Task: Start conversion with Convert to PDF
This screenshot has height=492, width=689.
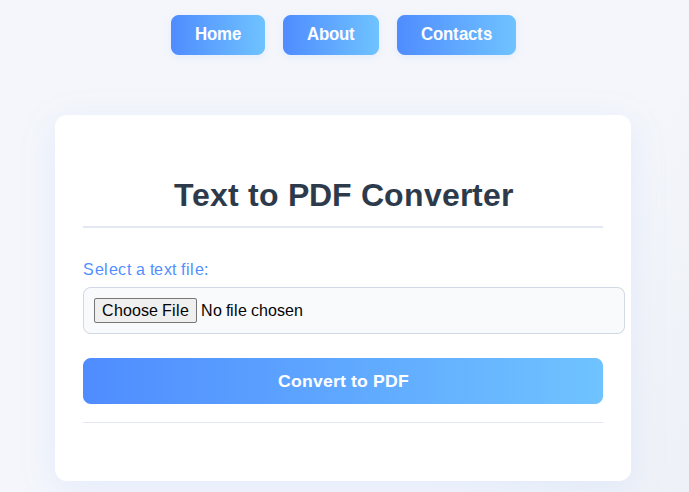Action: coord(343,381)
